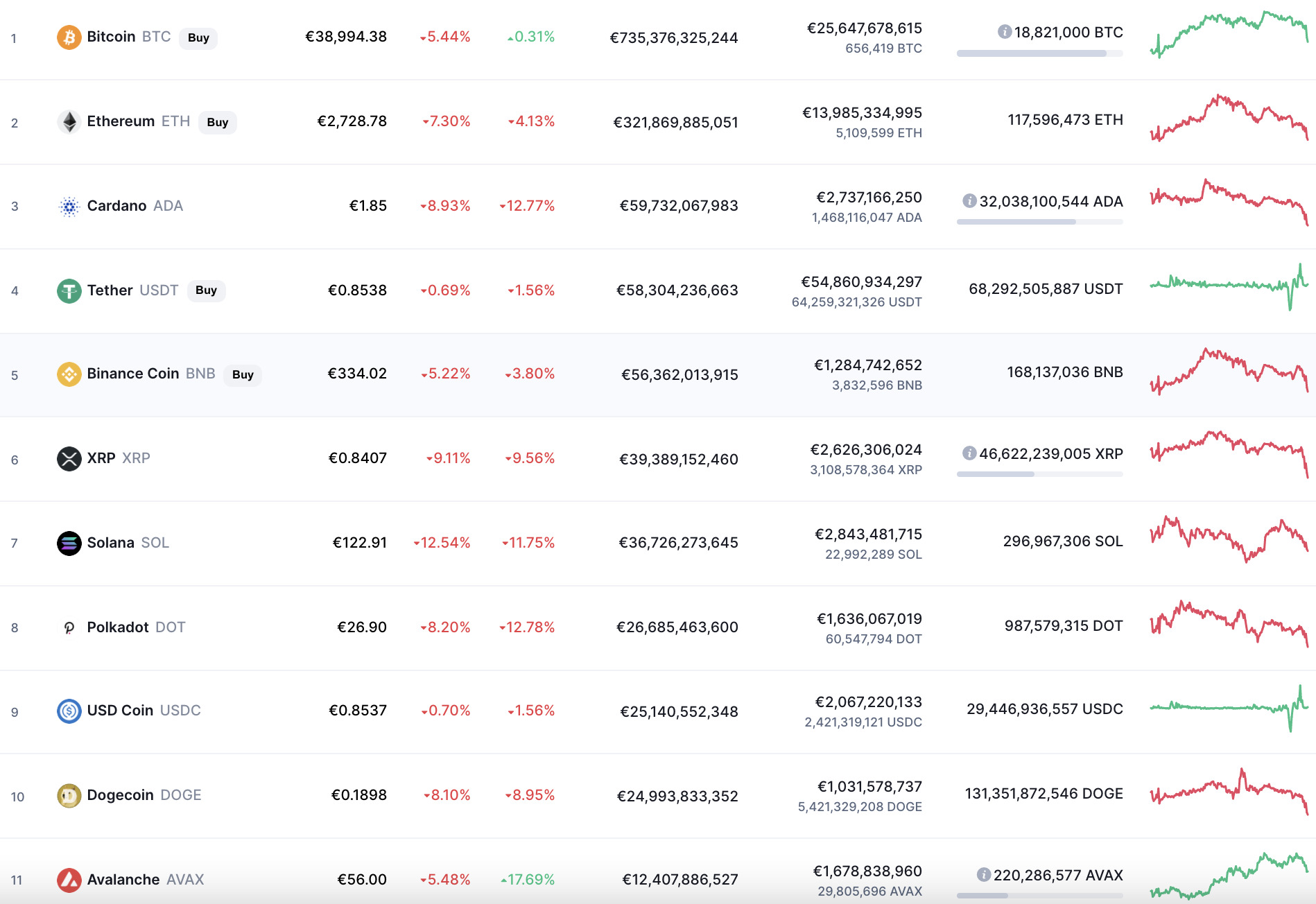Screen dimensions: 1316x904
Task: Click Dogecoin 24h volume €1,031,578,737
Action: pyautogui.click(x=870, y=787)
